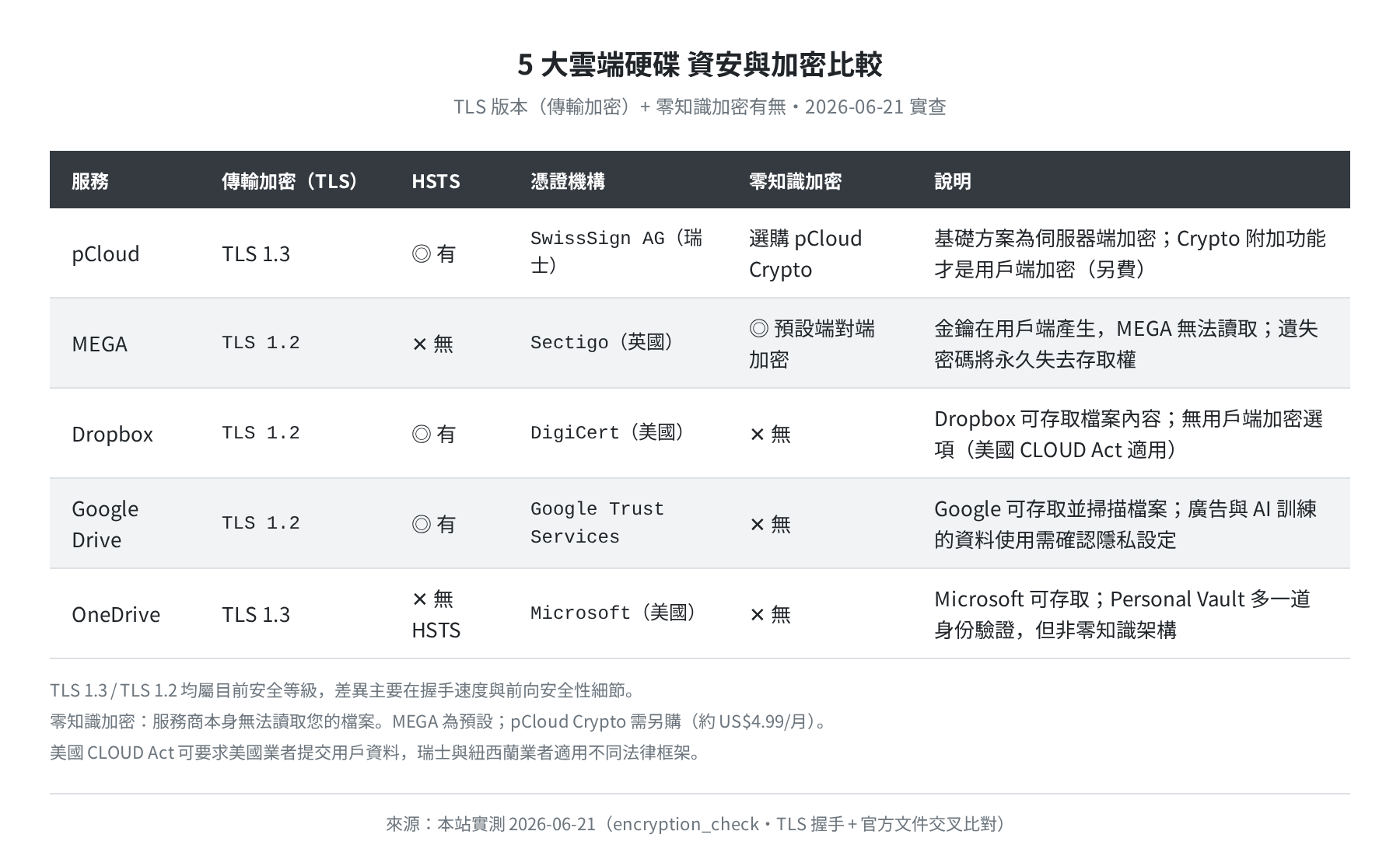Click the "服務" column header
The image size is (1400, 866).
(90, 181)
